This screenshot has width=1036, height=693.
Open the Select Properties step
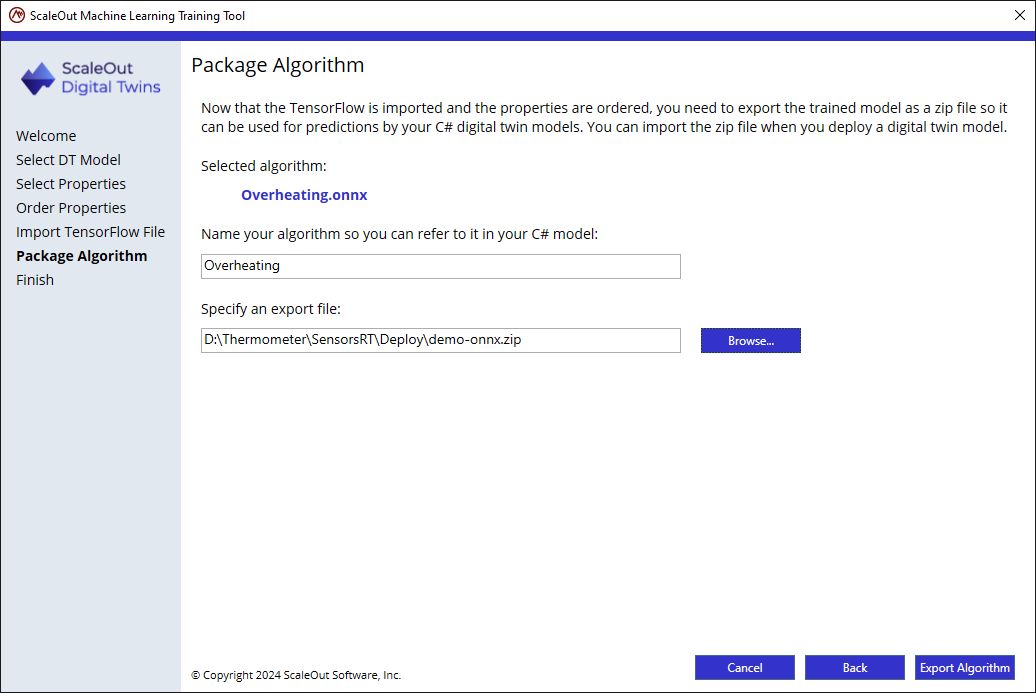tap(71, 184)
